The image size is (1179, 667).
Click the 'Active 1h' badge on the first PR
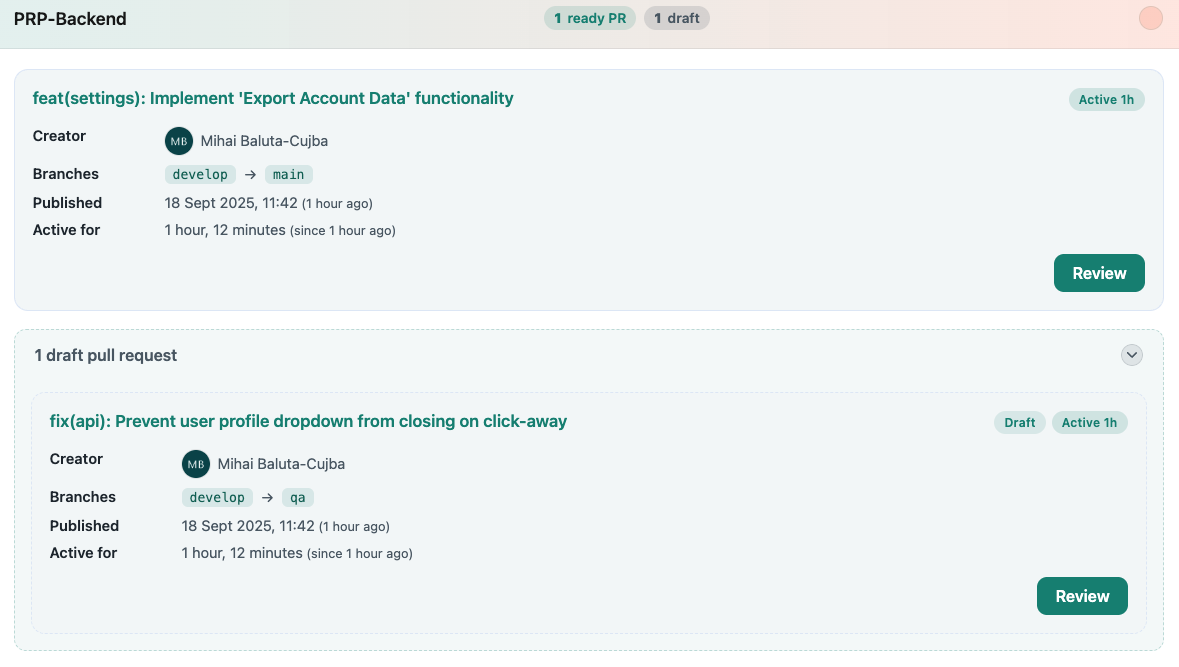[1106, 99]
